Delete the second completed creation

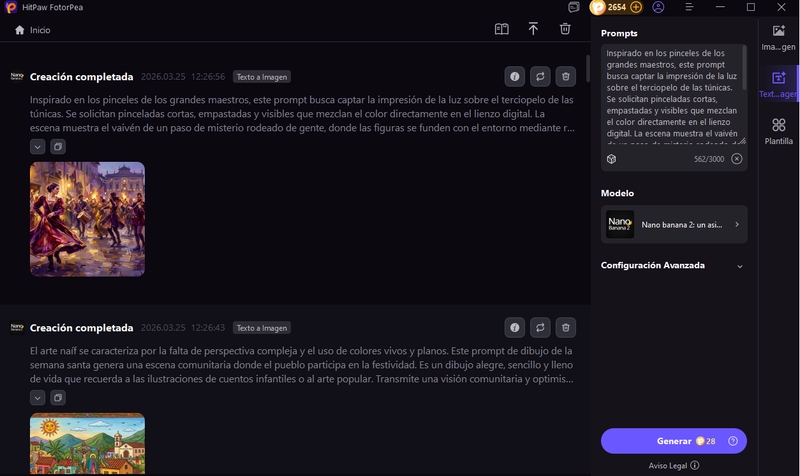pyautogui.click(x=565, y=327)
